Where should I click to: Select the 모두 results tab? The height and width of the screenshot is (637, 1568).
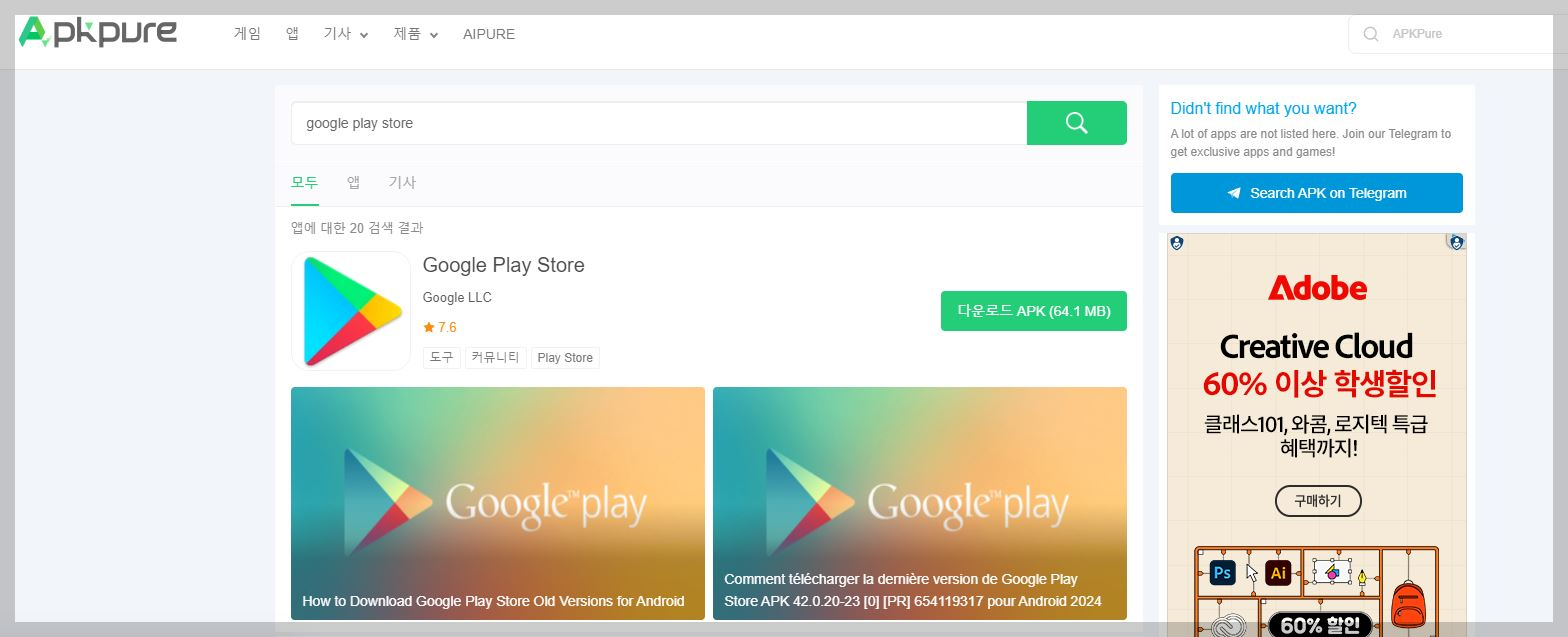305,183
